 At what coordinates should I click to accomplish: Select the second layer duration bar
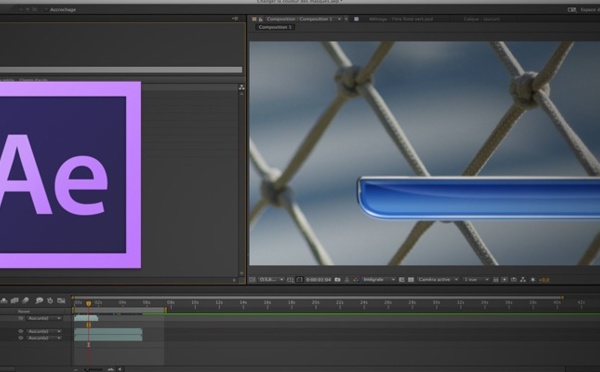click(x=108, y=331)
